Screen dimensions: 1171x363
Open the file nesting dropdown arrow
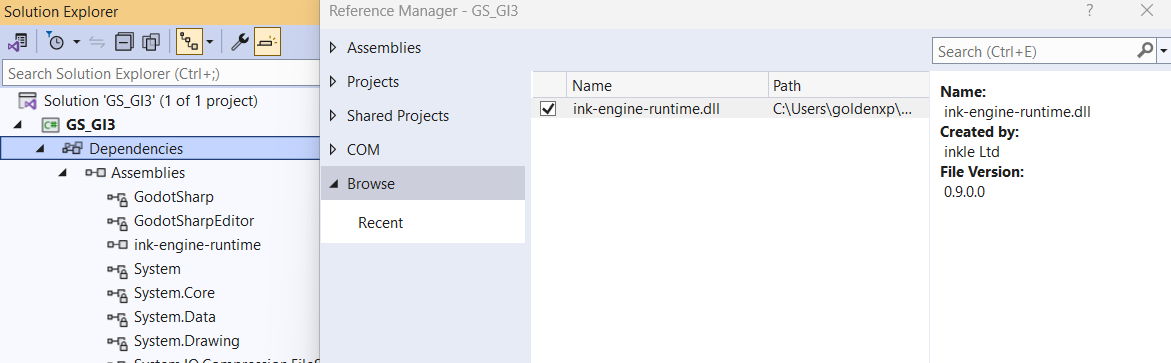coord(210,43)
